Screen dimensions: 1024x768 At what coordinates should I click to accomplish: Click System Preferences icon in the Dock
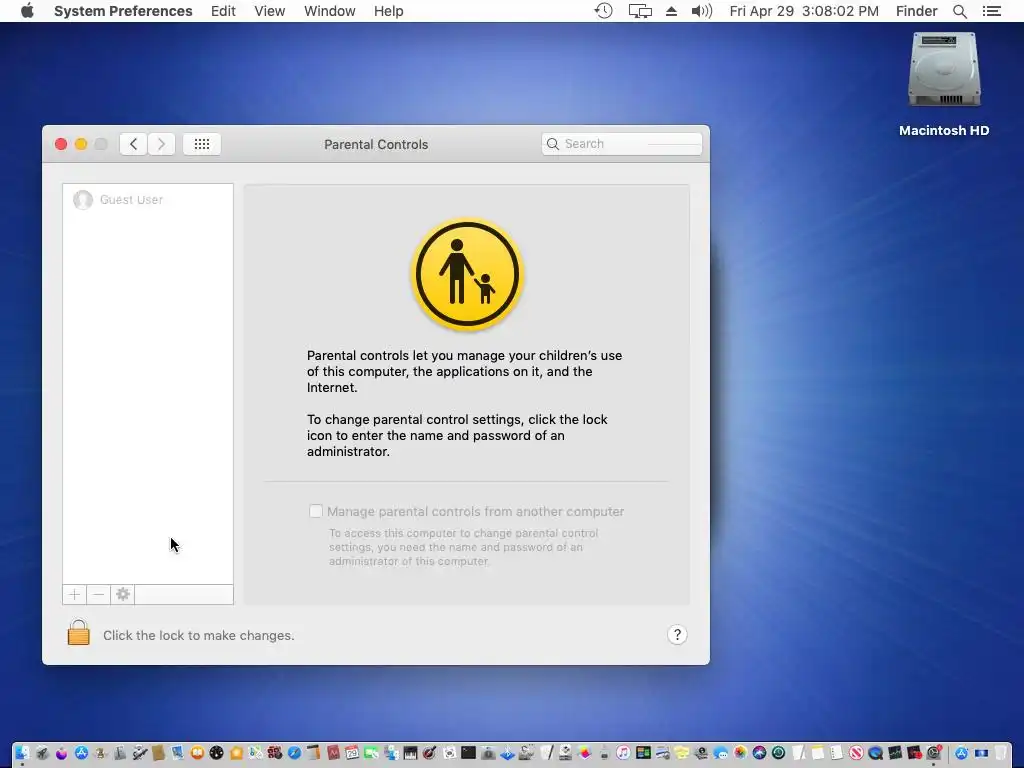(934, 753)
